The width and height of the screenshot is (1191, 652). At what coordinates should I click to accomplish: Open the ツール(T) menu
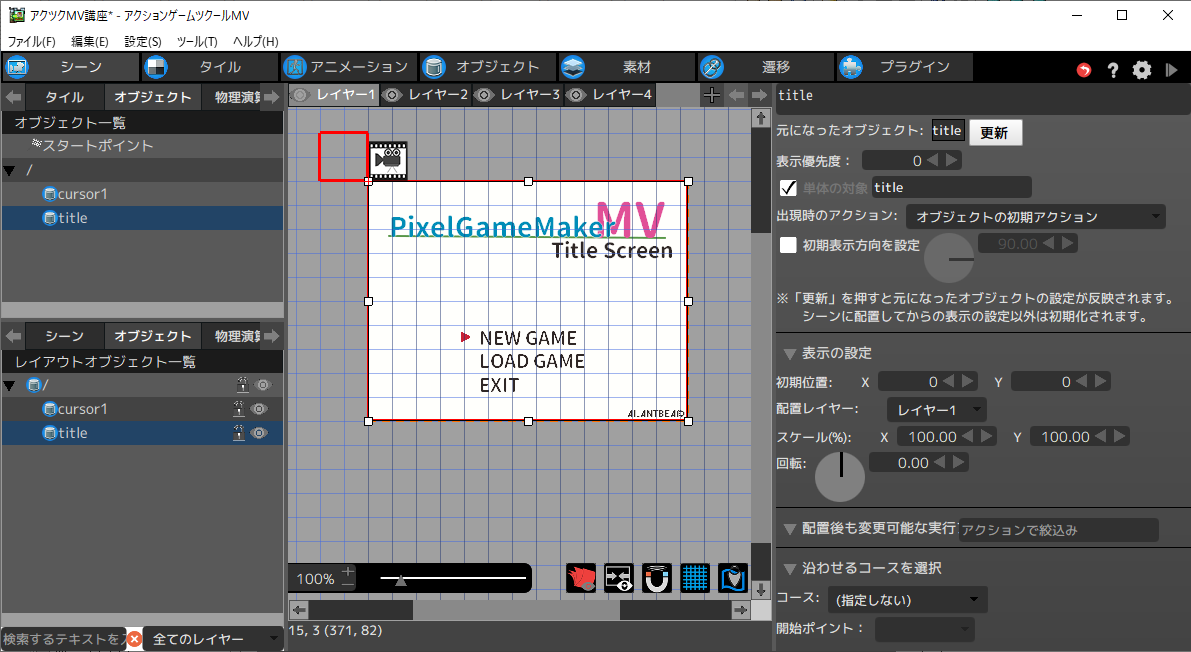pos(197,42)
